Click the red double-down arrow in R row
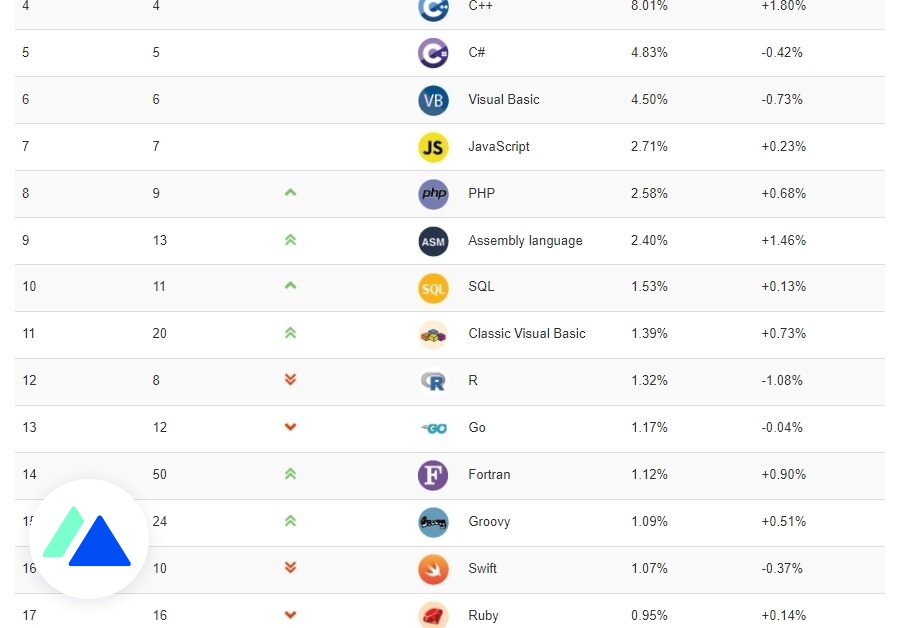Image resolution: width=900 pixels, height=628 pixels. pos(290,379)
